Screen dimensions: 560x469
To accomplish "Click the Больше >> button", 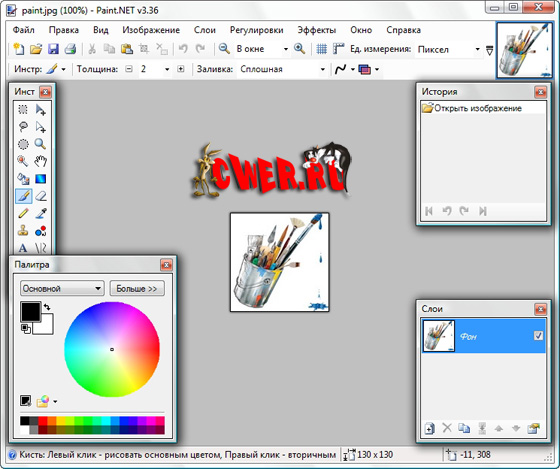I will [x=137, y=288].
